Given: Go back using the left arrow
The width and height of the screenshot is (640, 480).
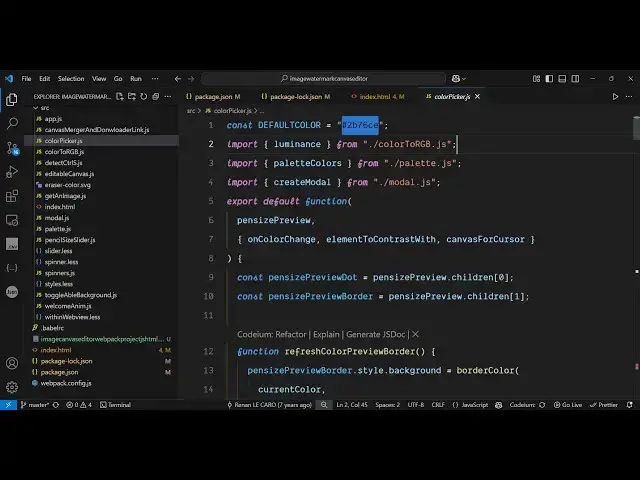Looking at the screenshot, I should tap(178, 79).
